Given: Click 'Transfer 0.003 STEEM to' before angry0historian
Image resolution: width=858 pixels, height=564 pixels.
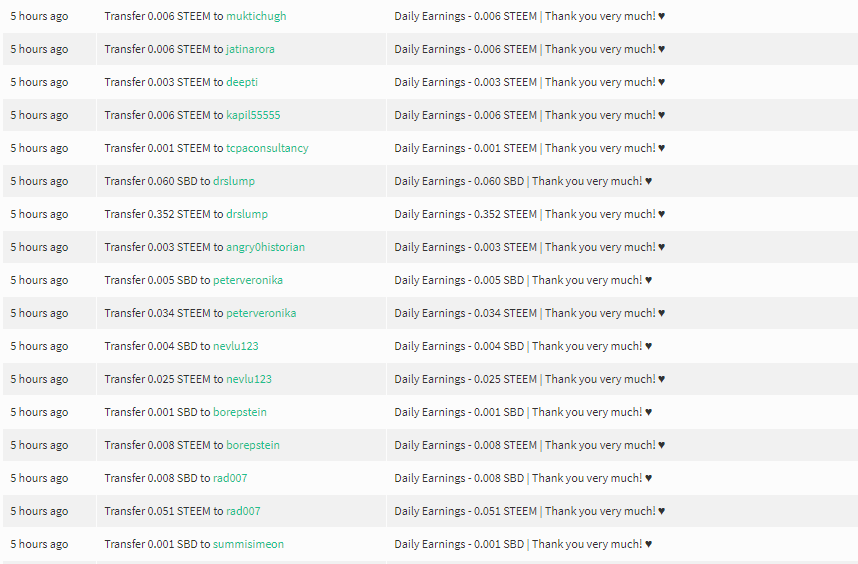Looking at the screenshot, I should [164, 247].
